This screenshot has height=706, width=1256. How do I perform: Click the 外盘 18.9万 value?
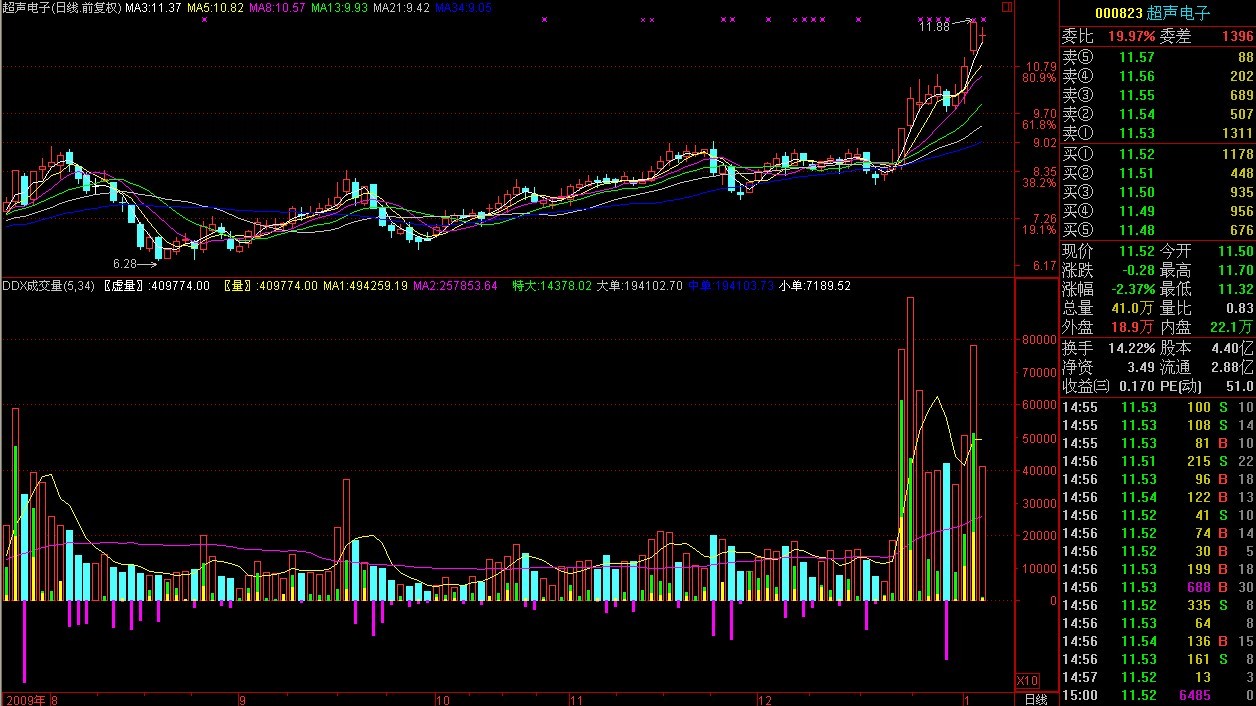click(x=1133, y=328)
